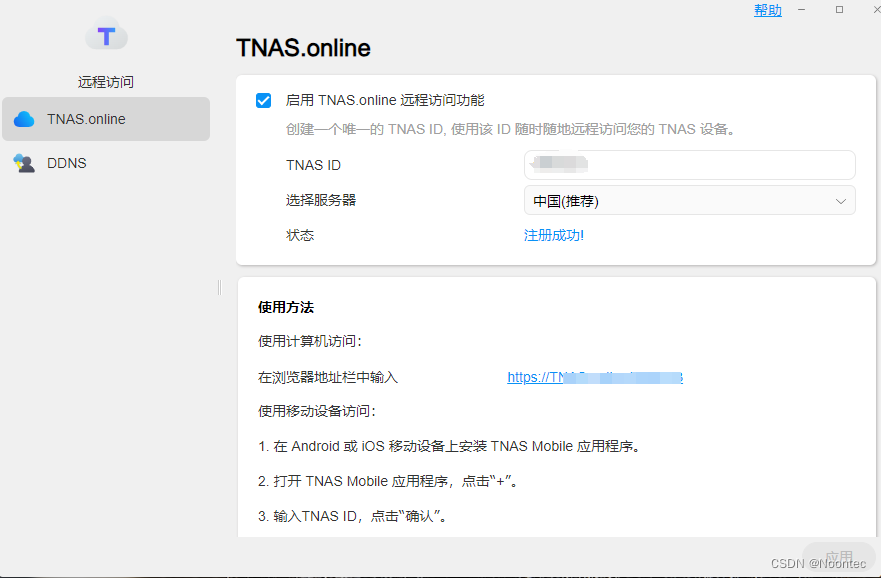Click the remote access cloud T logo
Screen dimensions: 881x578
click(x=106, y=35)
